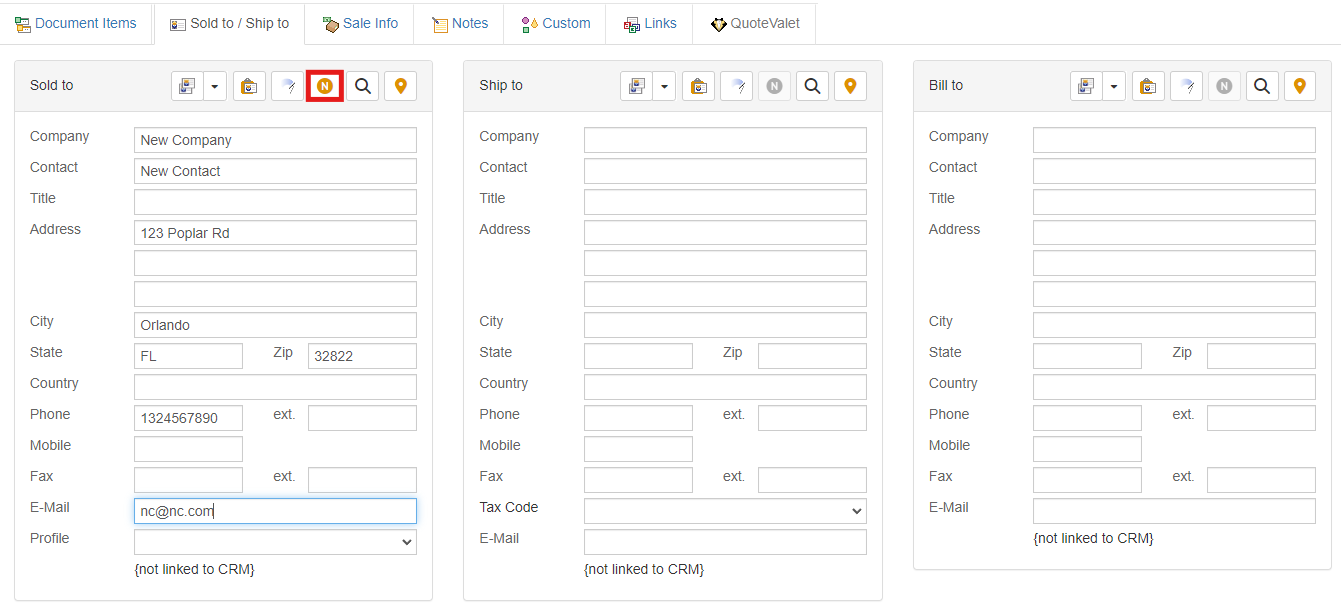Click the map pin icon in Bill to
This screenshot has height=610, width=1341.
click(x=1299, y=87)
